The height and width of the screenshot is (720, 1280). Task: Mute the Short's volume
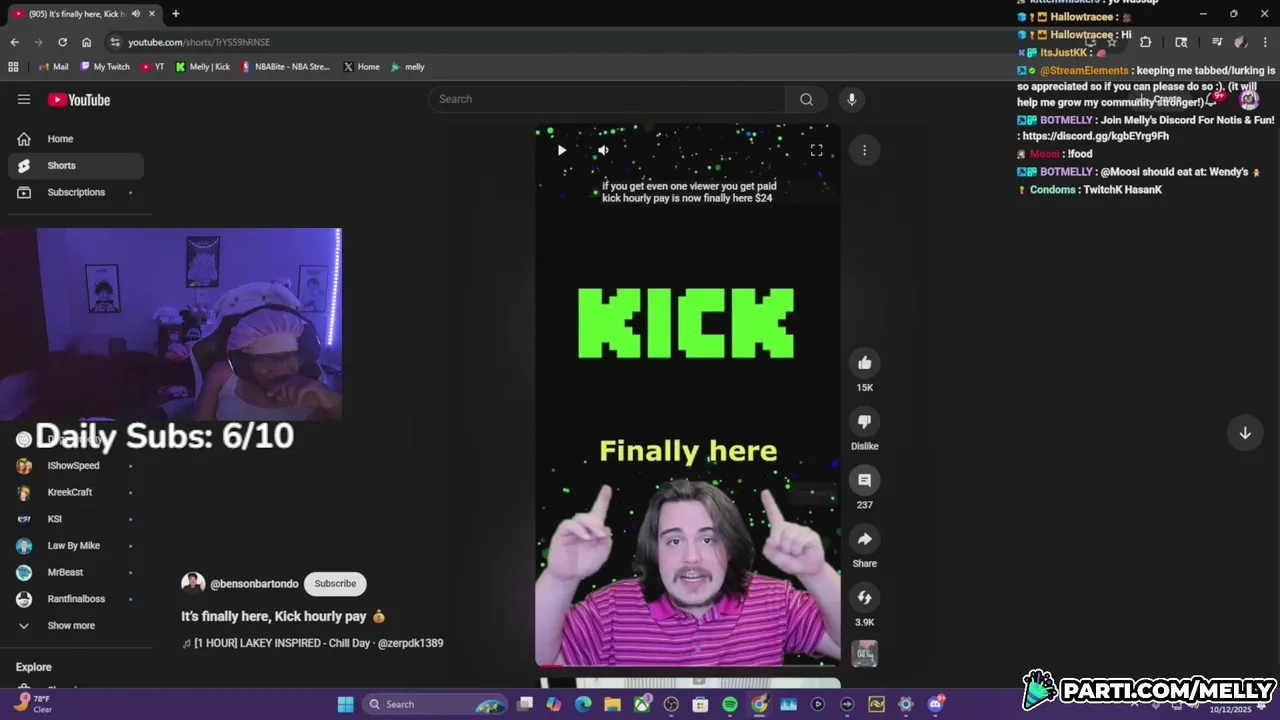pos(603,150)
